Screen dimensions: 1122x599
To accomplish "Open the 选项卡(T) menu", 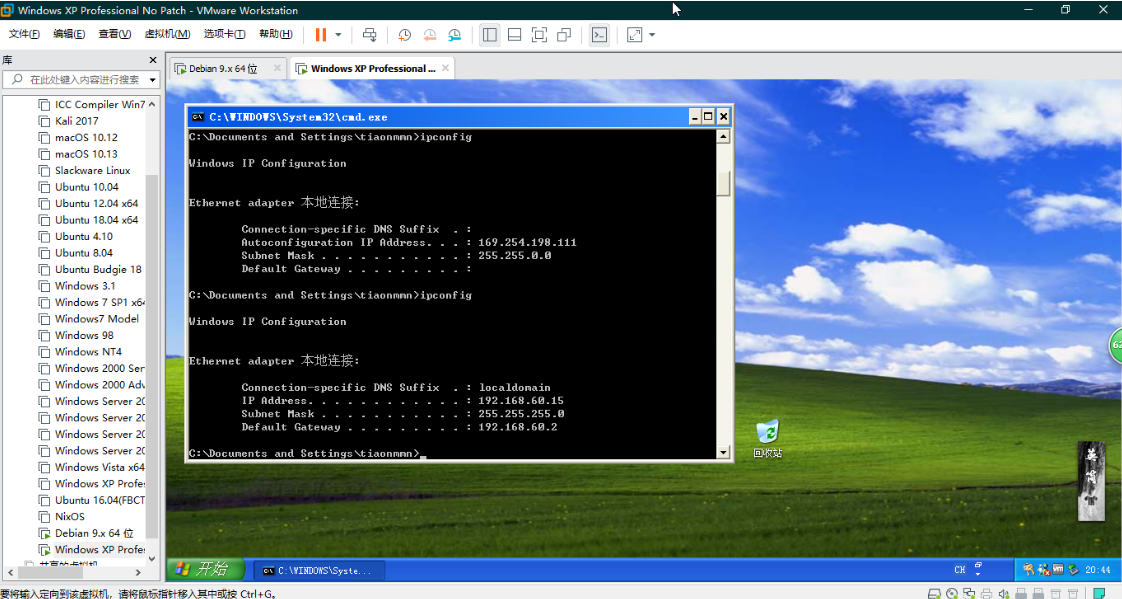I will (224, 34).
